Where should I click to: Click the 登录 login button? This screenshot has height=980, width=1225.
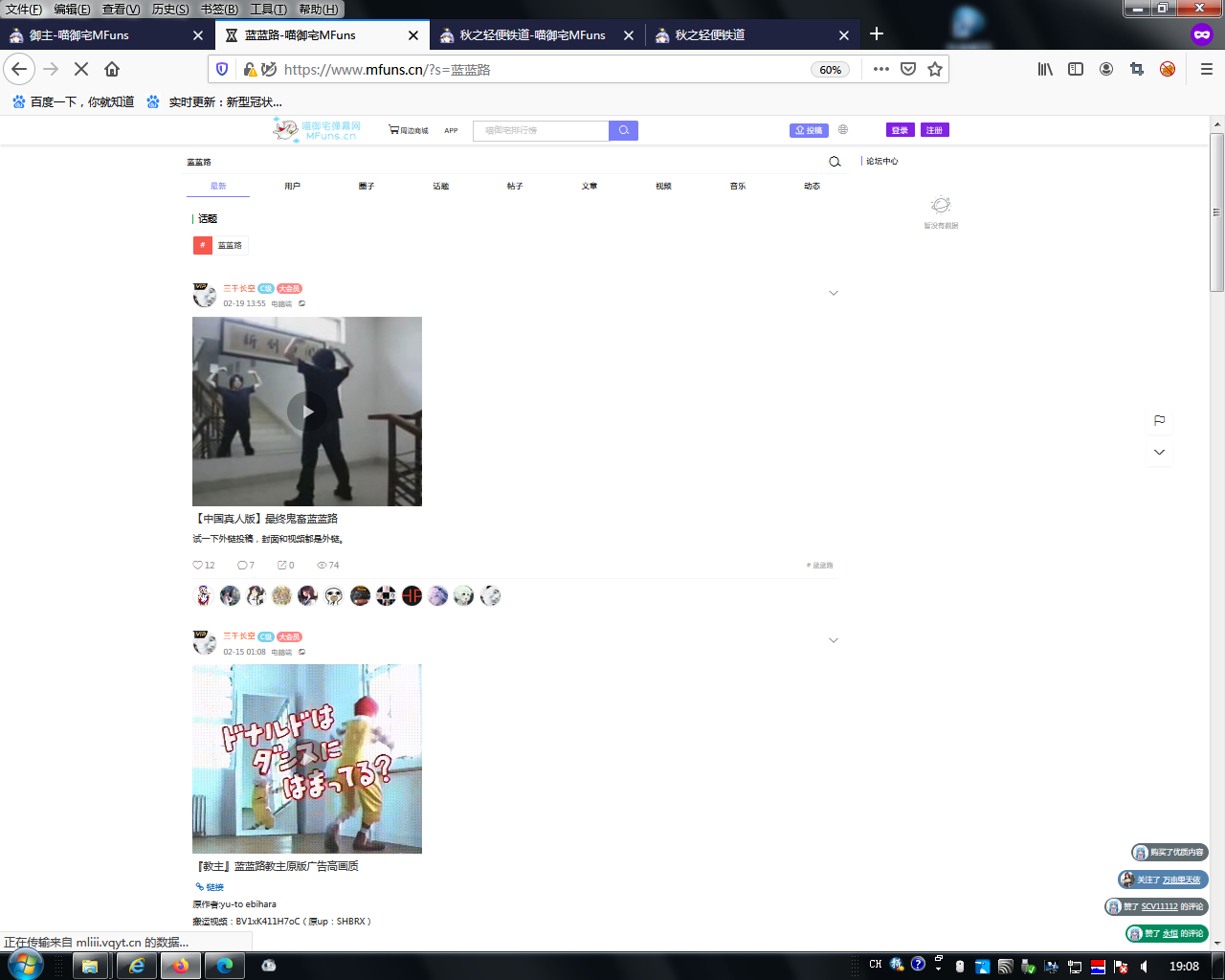click(900, 130)
